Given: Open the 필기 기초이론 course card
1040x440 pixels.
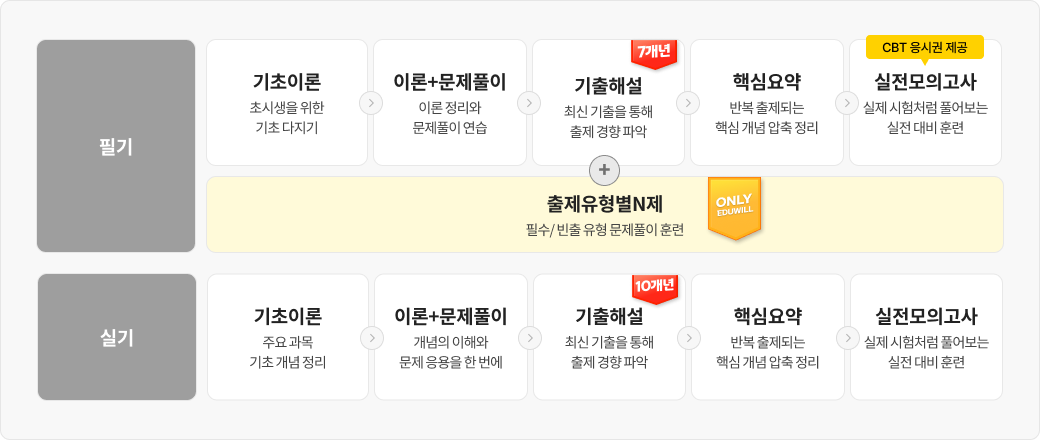Looking at the screenshot, I should 287,102.
